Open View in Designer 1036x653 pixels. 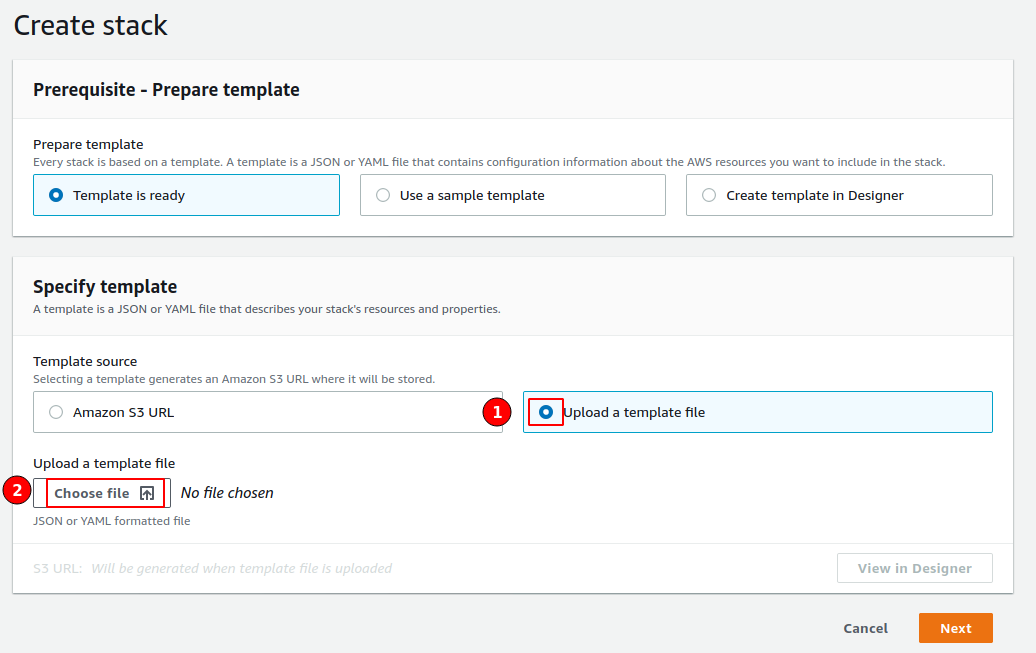[914, 568]
